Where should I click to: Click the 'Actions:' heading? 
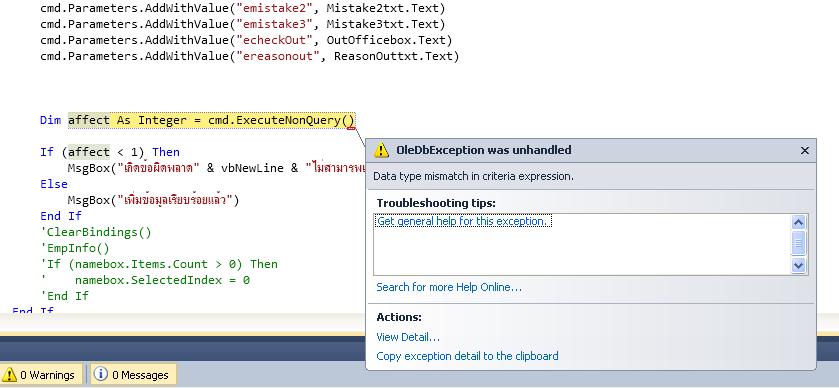pos(399,317)
